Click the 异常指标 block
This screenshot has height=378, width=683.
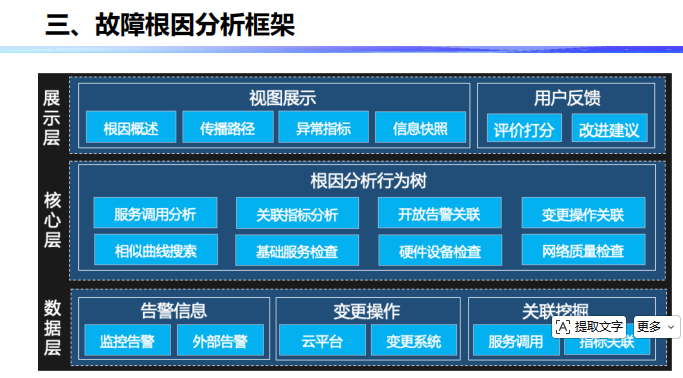point(324,127)
